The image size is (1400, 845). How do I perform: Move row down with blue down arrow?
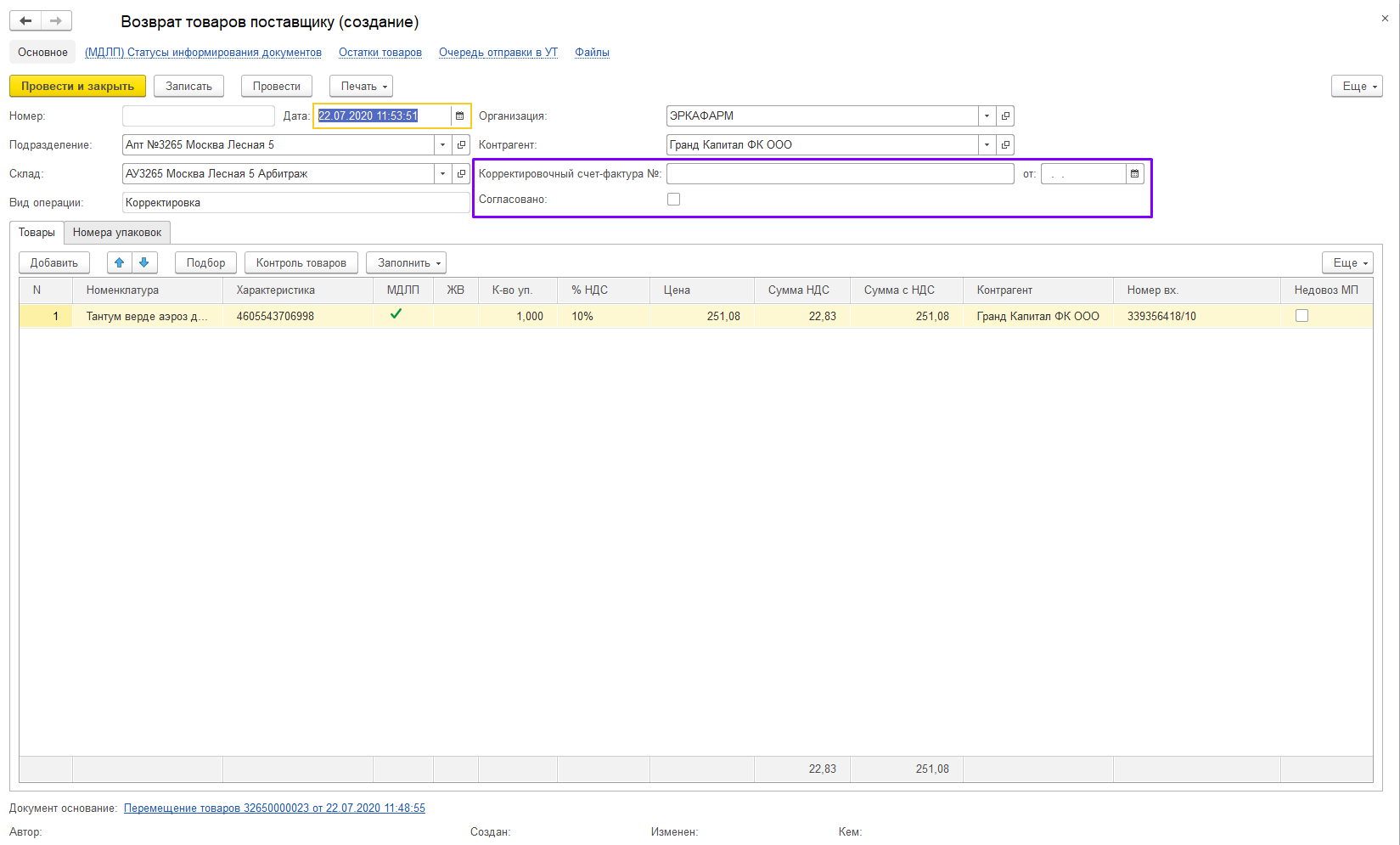[144, 263]
